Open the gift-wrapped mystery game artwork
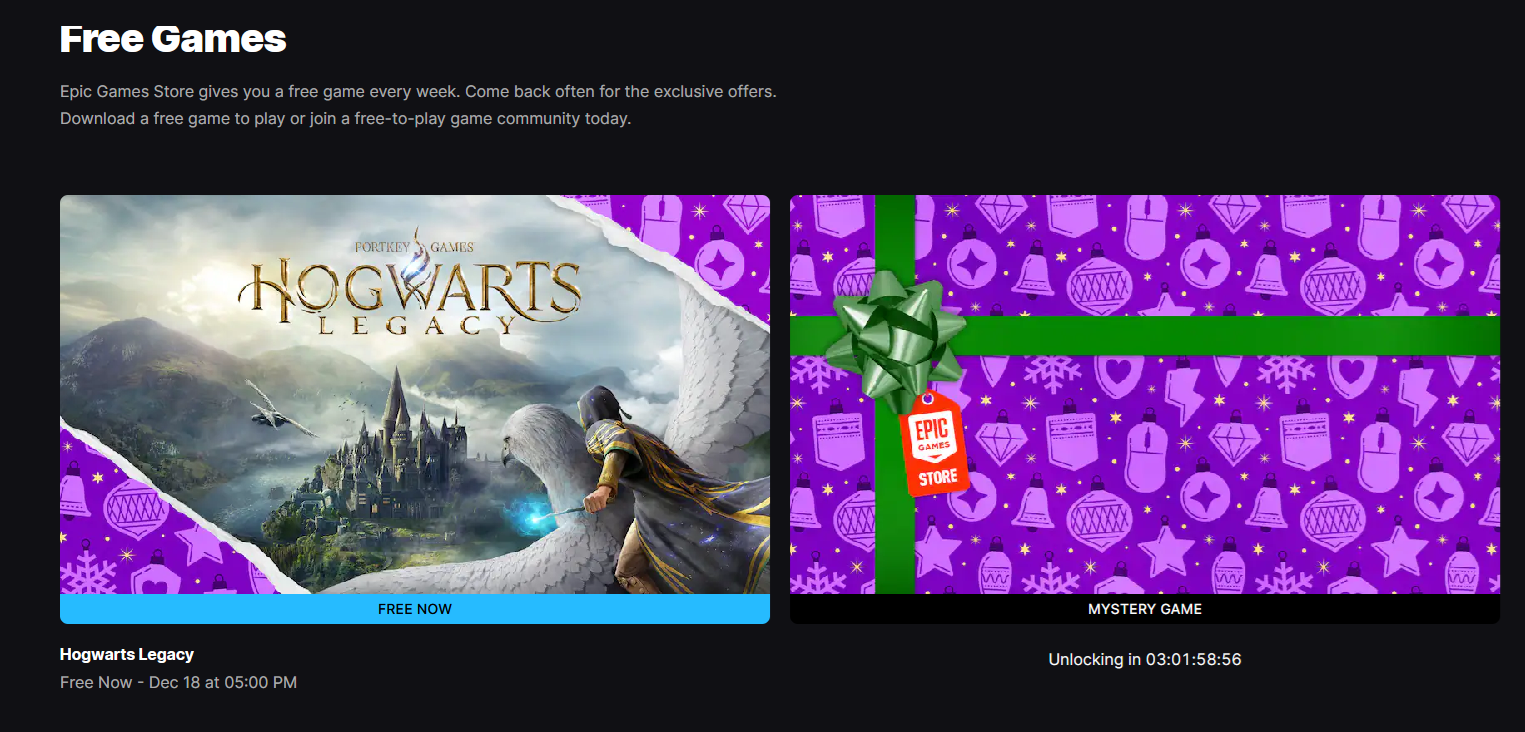This screenshot has height=732, width=1525. tap(1145, 394)
